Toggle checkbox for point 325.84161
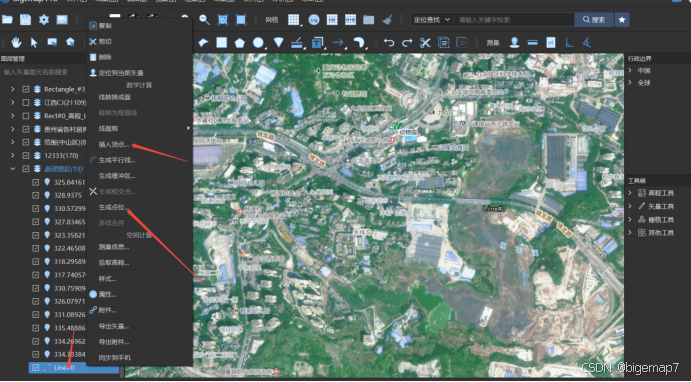The height and width of the screenshot is (382, 691). pyautogui.click(x=36, y=182)
